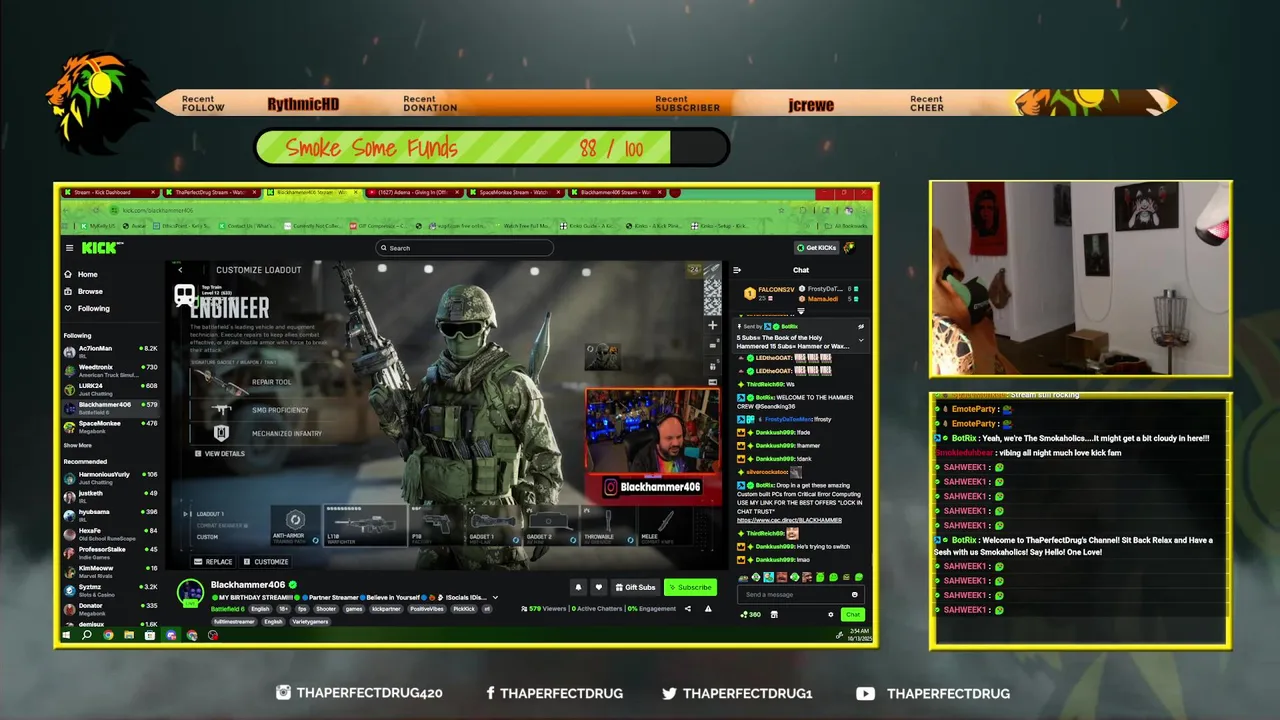This screenshot has width=1280, height=720.
Task: Expand the pinned BotRix message chevron
Action: (861, 340)
